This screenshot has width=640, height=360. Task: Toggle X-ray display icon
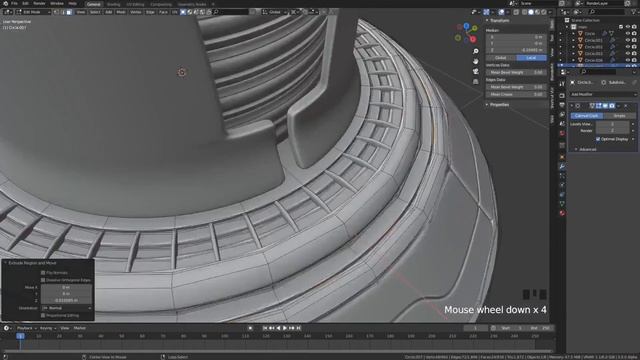click(516, 12)
